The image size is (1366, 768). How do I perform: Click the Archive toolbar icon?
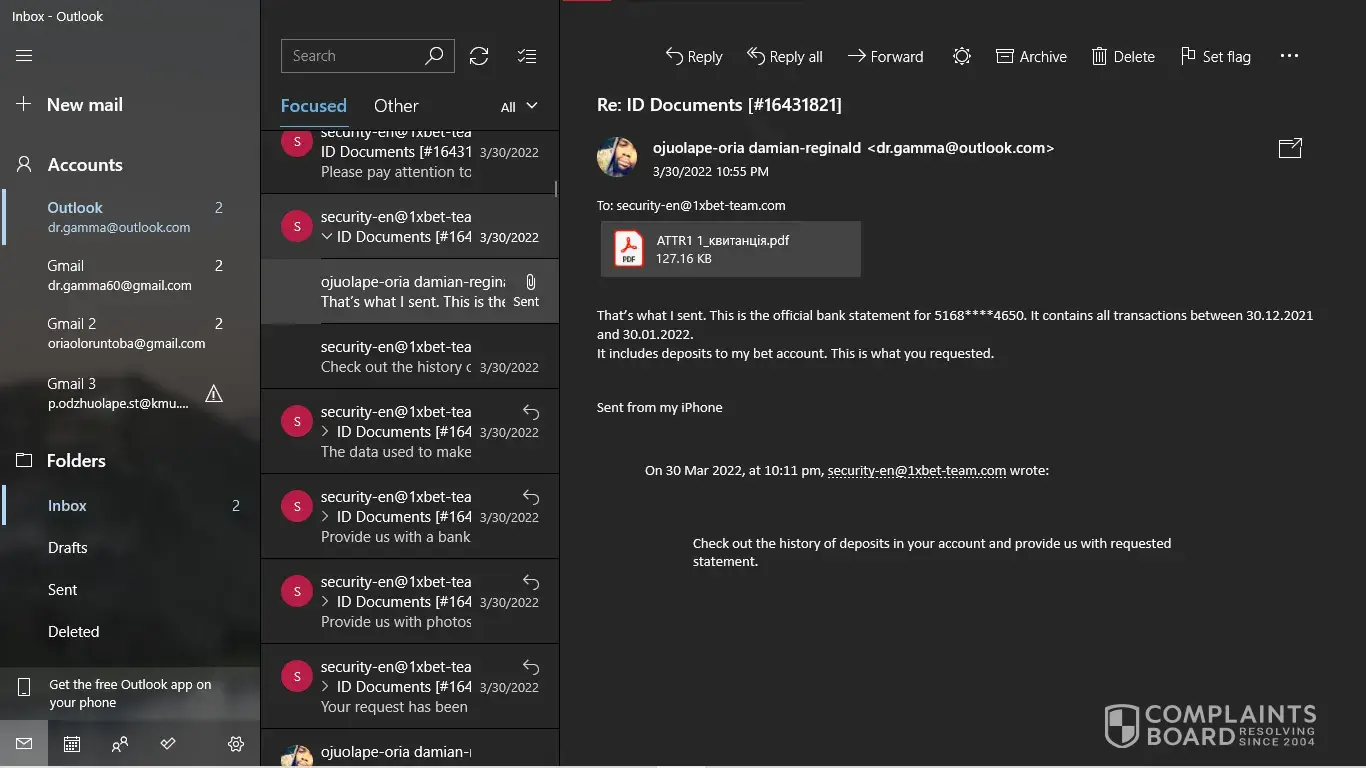click(1031, 57)
